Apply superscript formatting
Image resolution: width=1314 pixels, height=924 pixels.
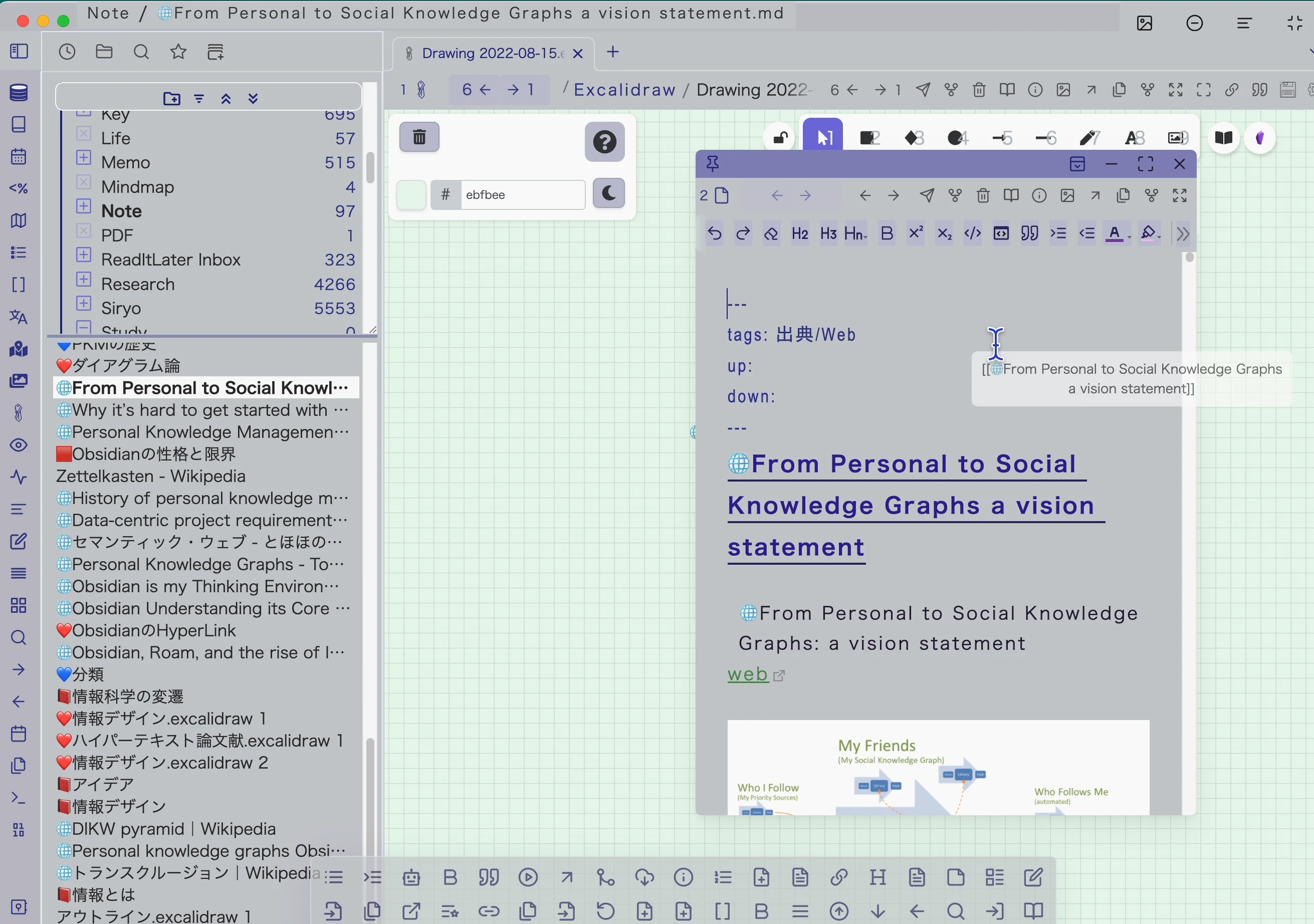point(916,234)
